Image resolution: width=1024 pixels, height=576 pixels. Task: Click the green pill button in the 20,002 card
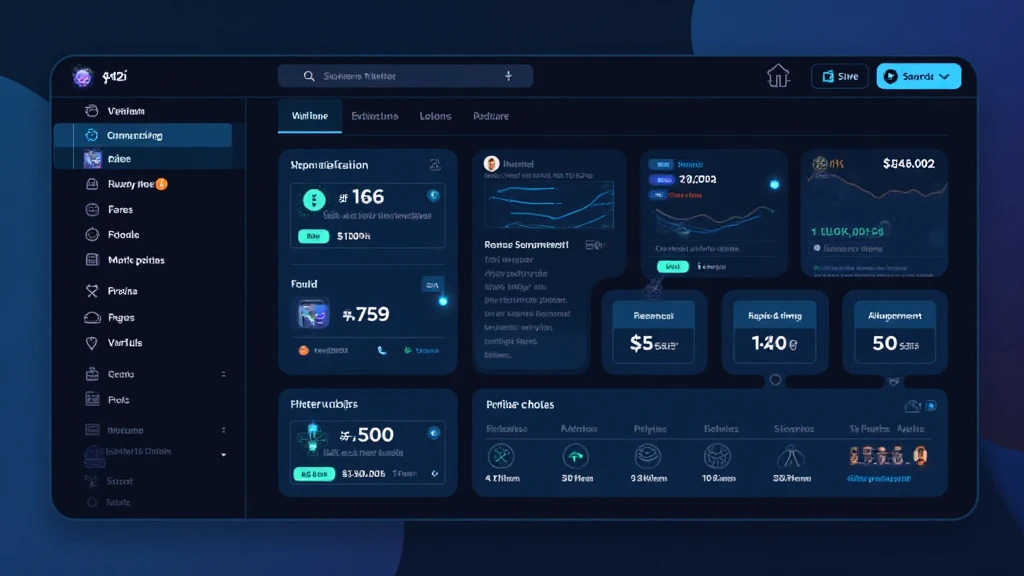pos(673,266)
